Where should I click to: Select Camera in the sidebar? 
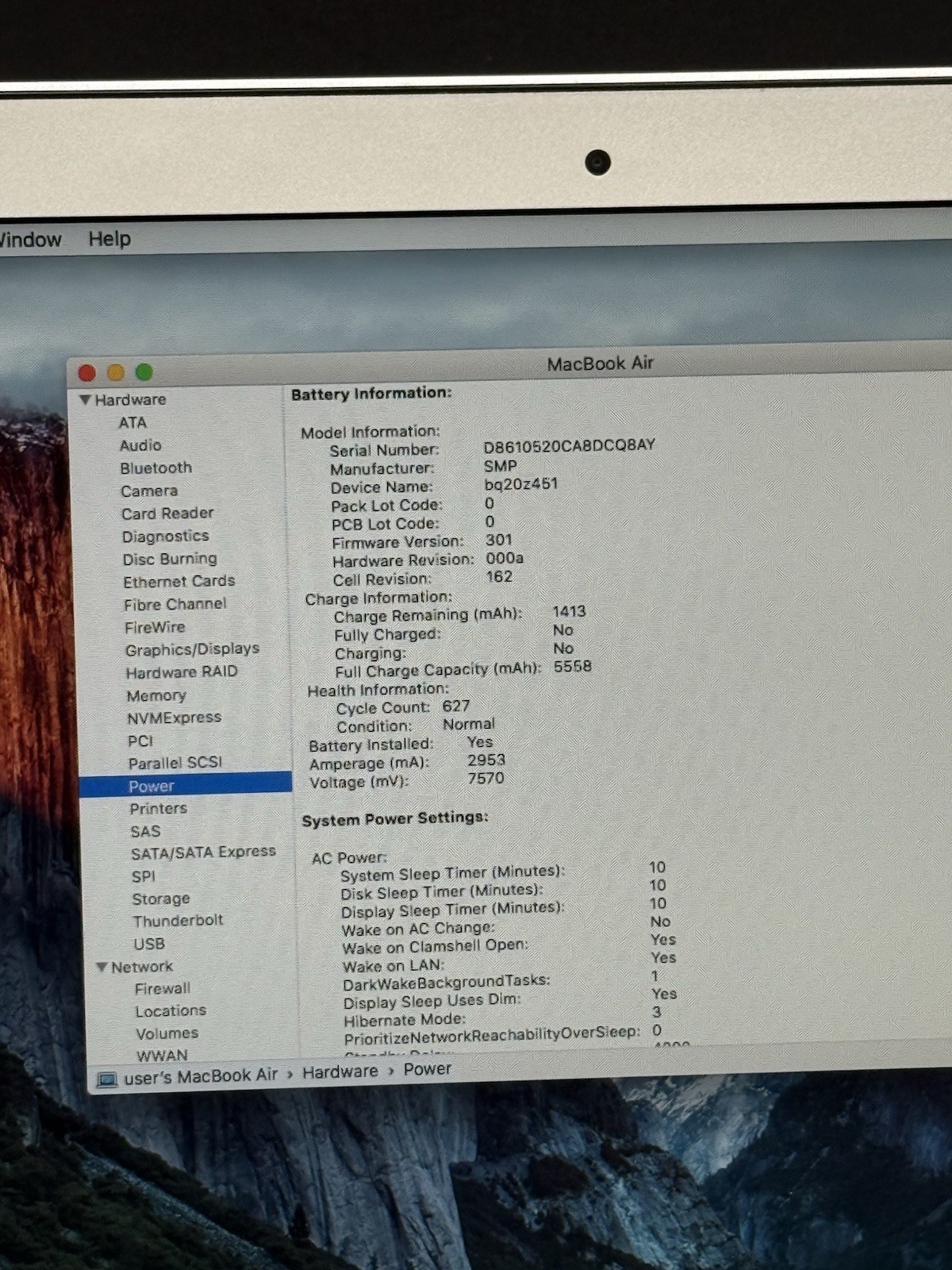tap(149, 491)
